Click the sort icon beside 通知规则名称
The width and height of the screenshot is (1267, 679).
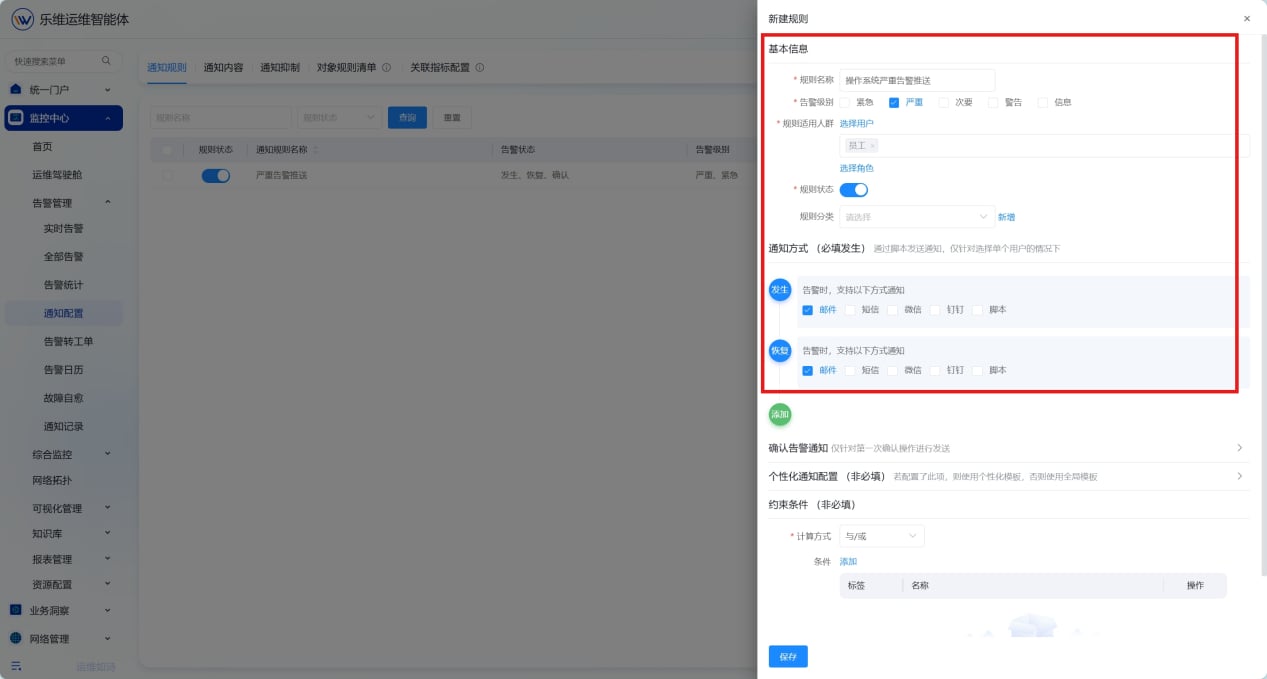(x=316, y=149)
